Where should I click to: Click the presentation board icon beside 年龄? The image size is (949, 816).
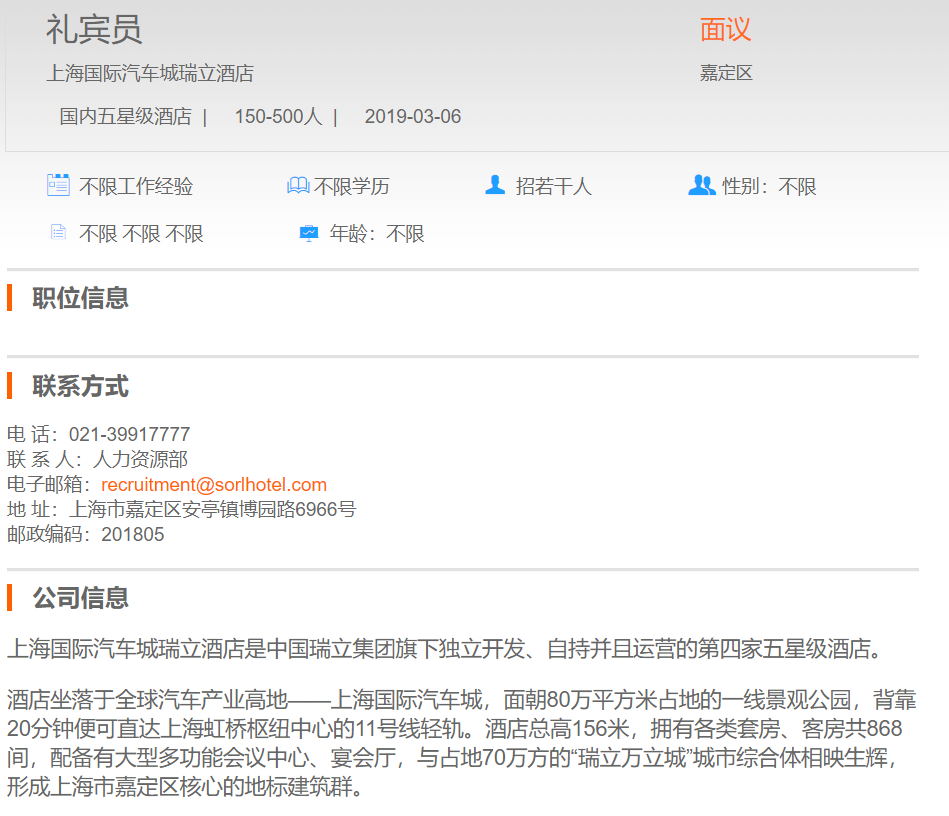point(309,233)
